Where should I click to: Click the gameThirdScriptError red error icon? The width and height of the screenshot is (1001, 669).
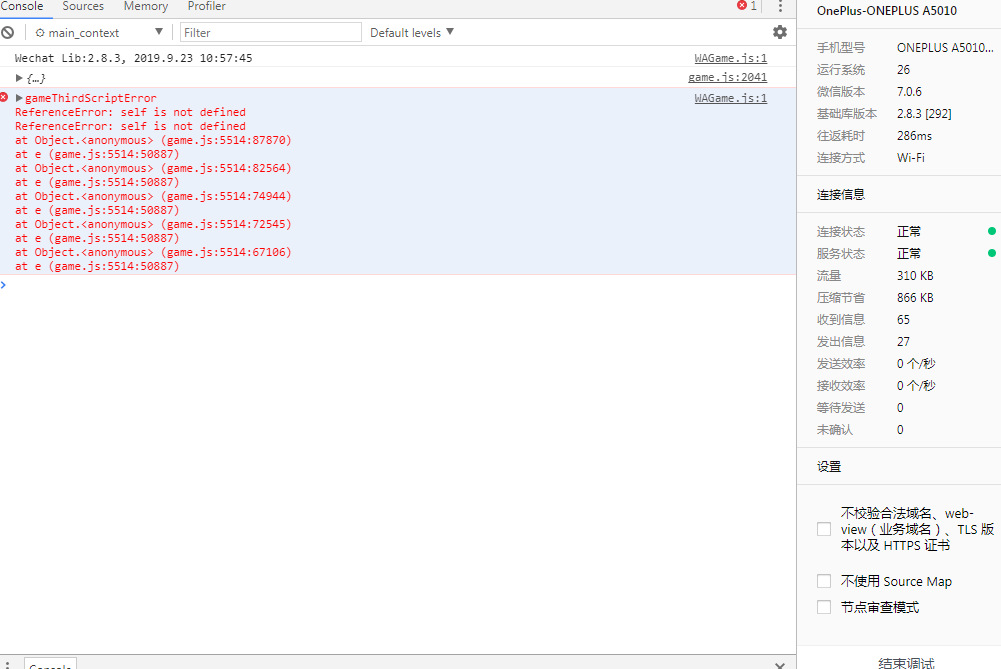(5, 98)
